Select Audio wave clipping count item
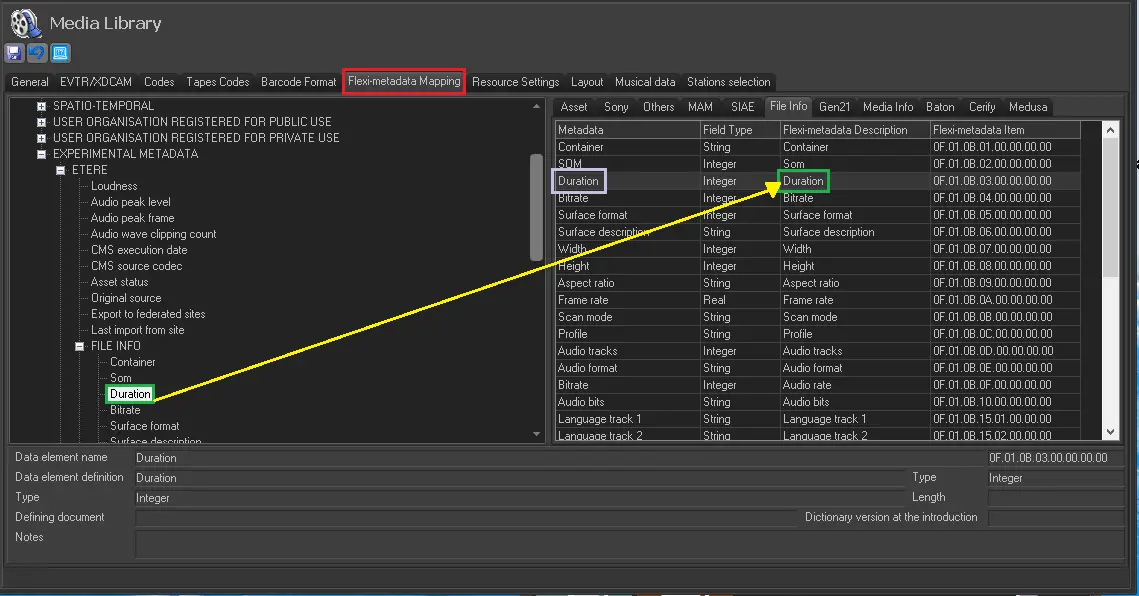The image size is (1139, 596). 153,234
